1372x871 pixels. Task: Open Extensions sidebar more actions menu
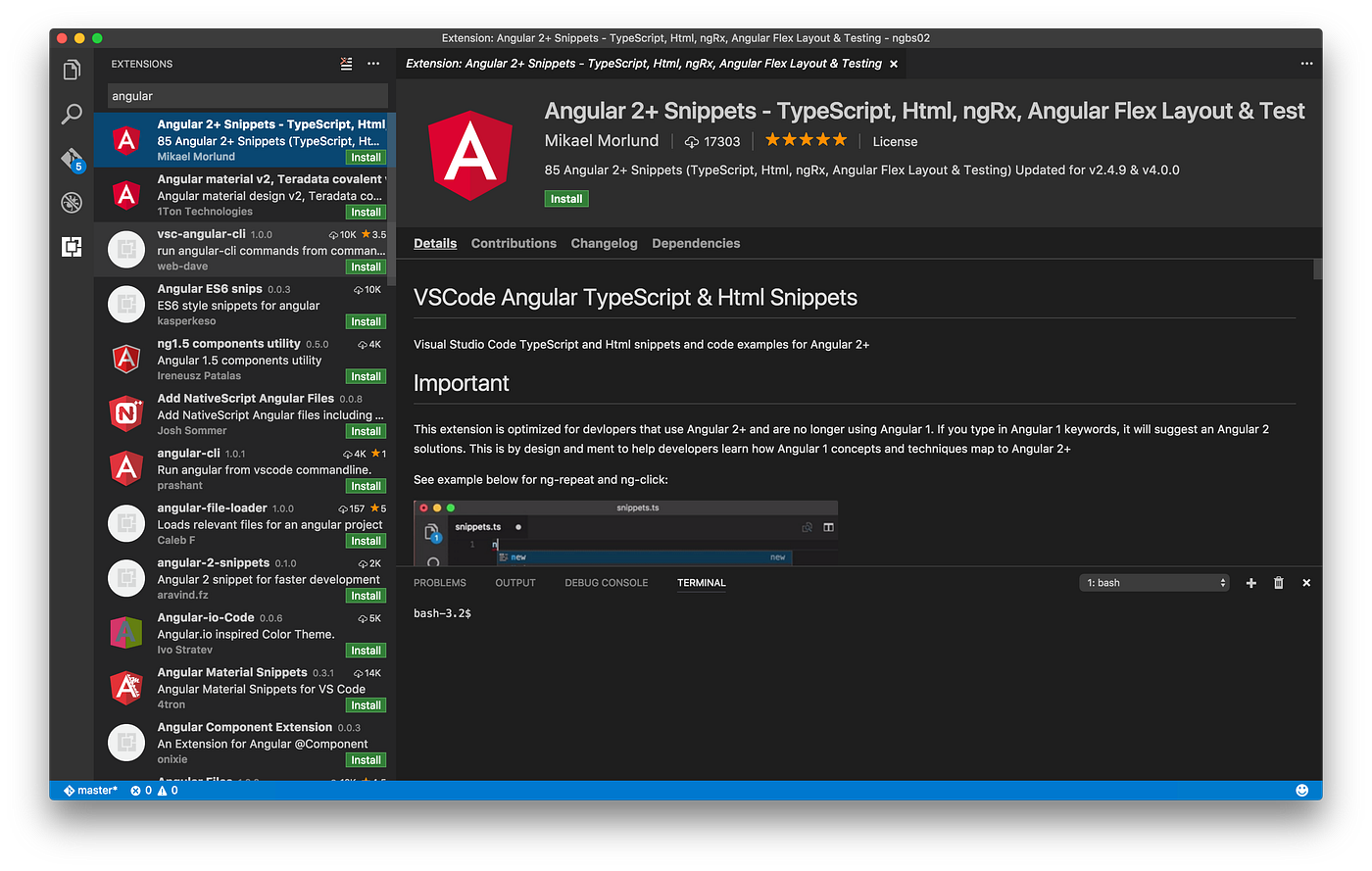coord(373,64)
